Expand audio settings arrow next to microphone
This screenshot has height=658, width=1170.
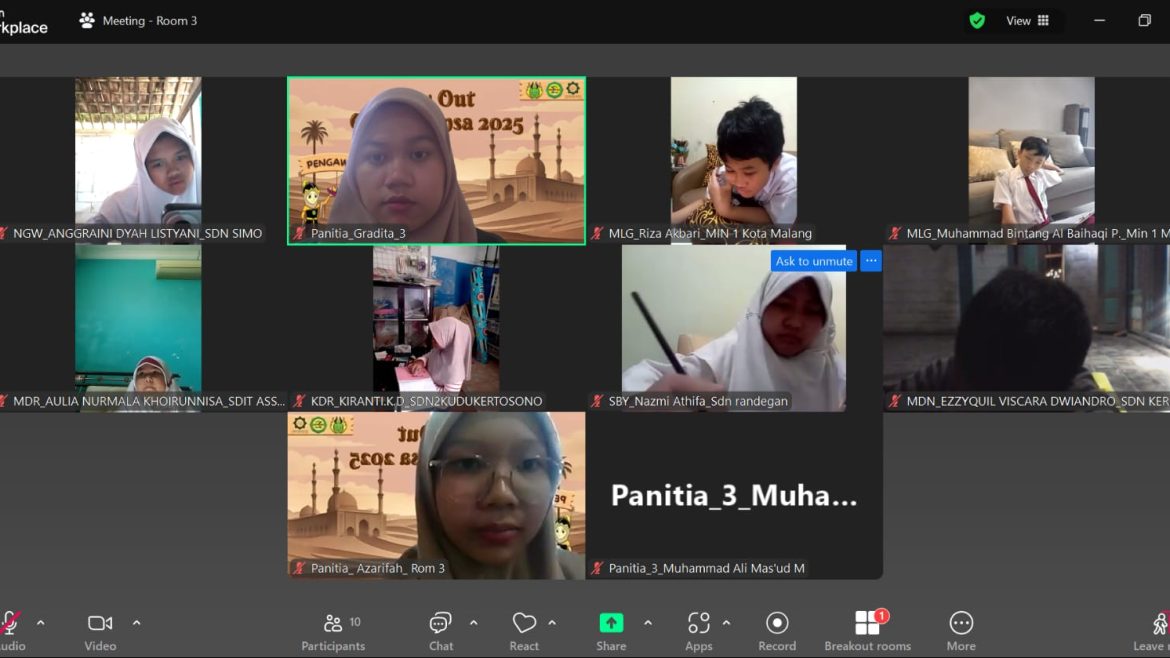pos(41,623)
